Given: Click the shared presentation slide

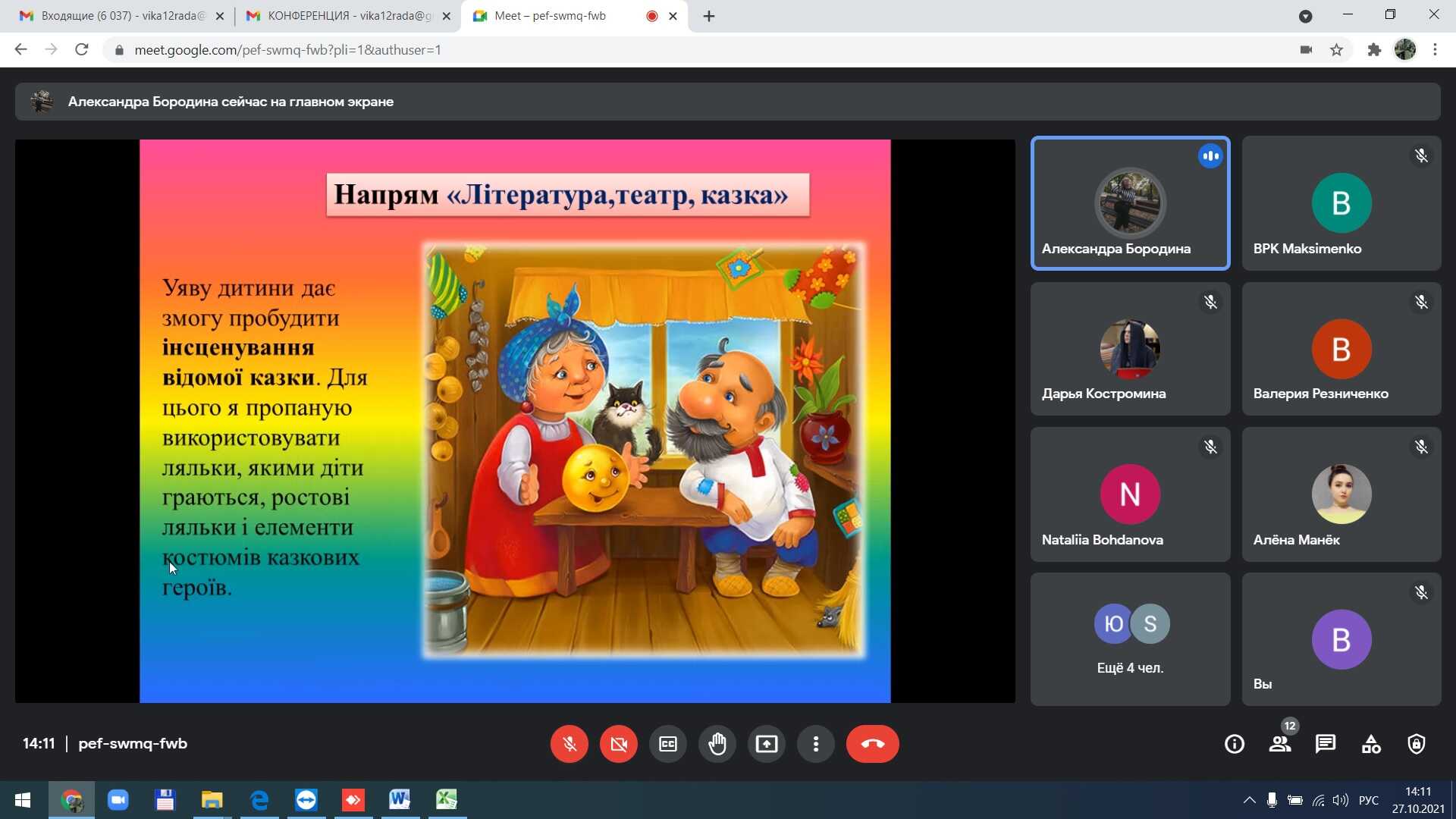Looking at the screenshot, I should pyautogui.click(x=515, y=421).
